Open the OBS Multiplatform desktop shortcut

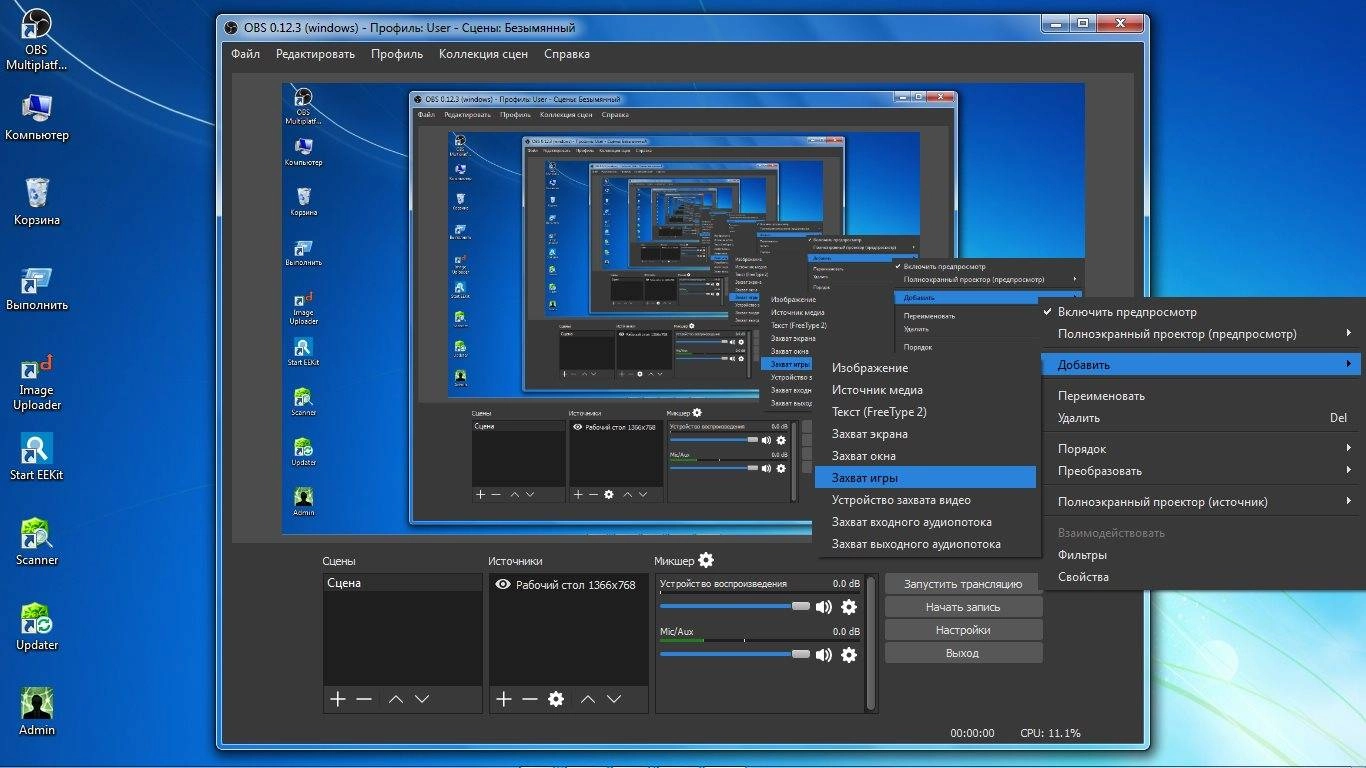(37, 41)
